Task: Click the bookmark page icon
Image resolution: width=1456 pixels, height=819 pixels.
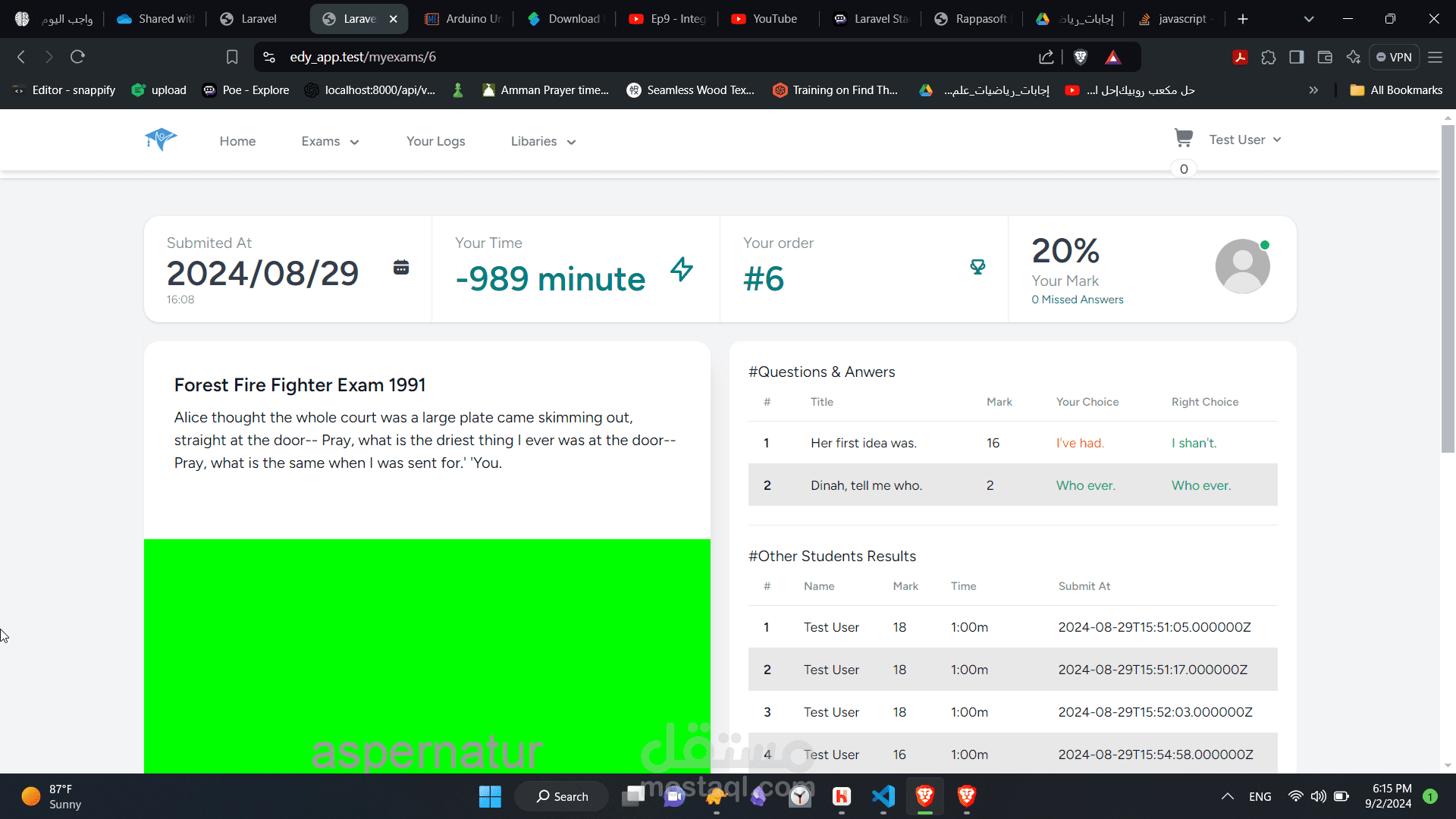Action: tap(232, 57)
